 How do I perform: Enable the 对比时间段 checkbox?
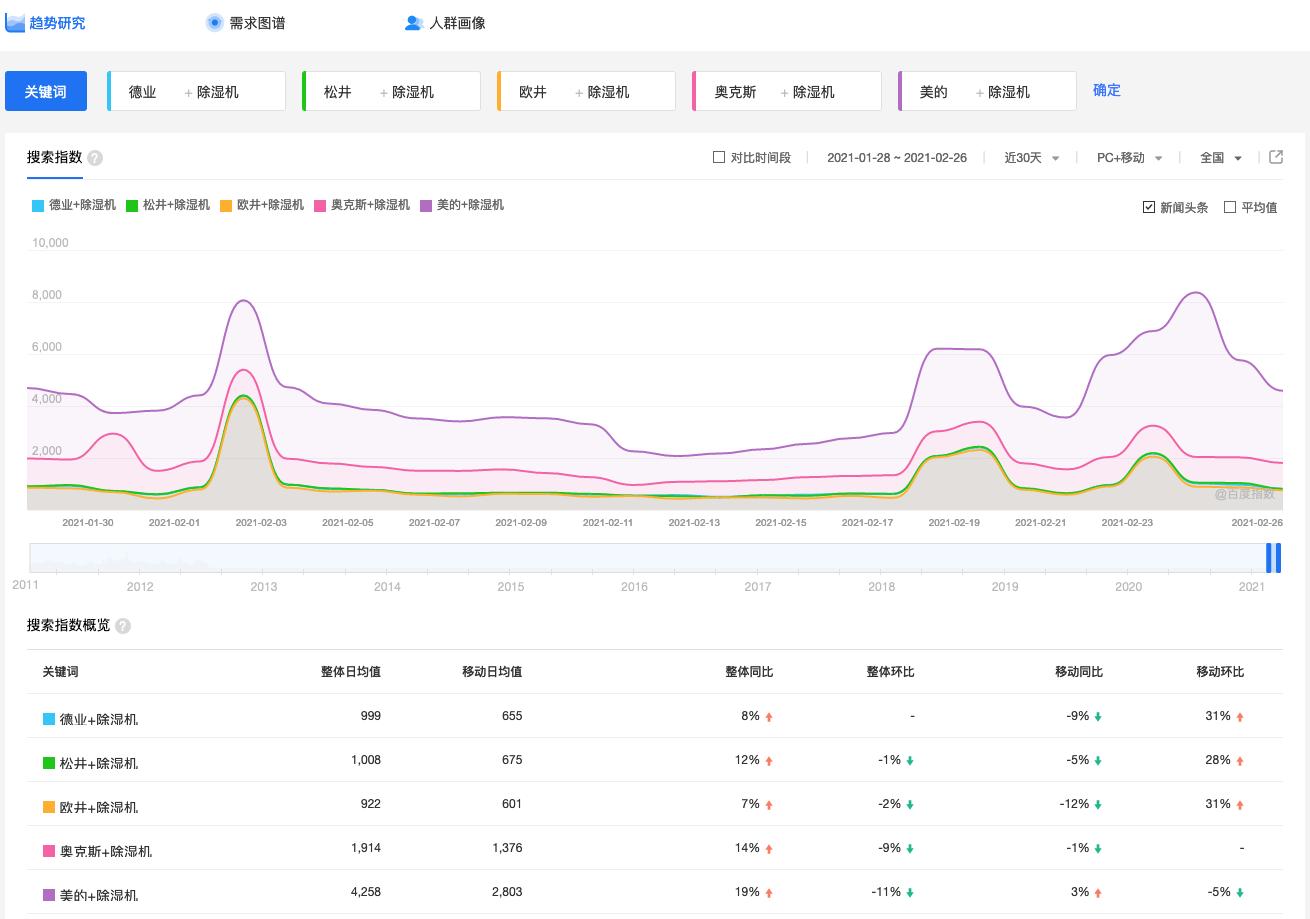click(x=718, y=157)
